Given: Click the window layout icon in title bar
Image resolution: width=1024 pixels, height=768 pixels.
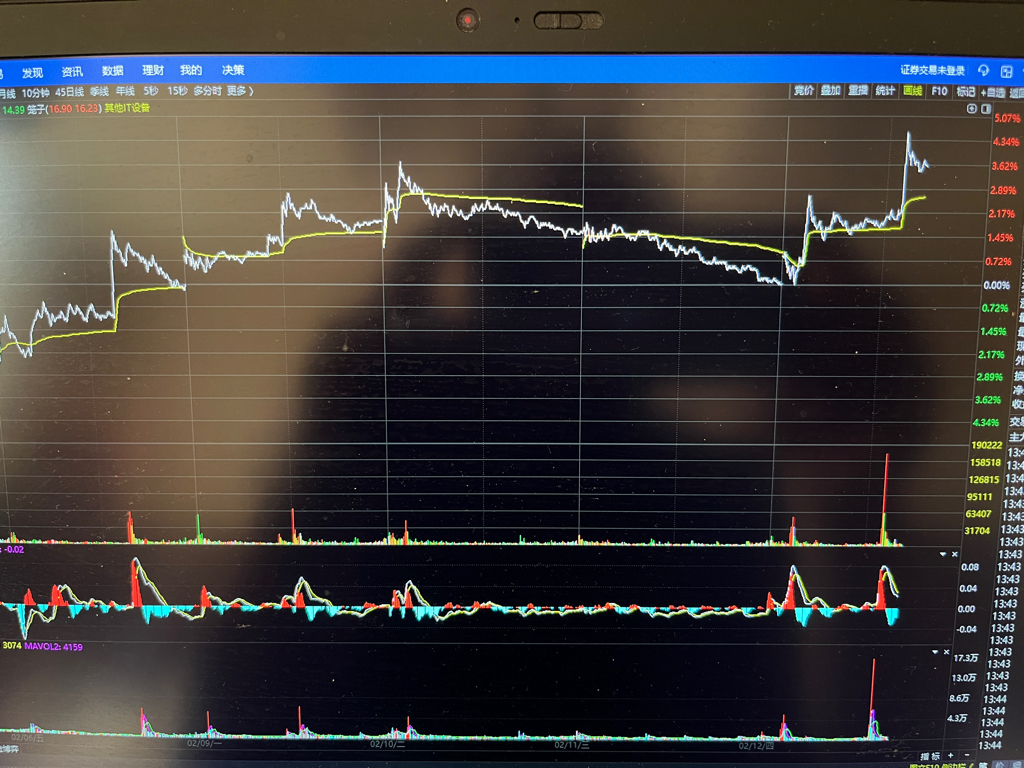Looking at the screenshot, I should (x=1006, y=71).
